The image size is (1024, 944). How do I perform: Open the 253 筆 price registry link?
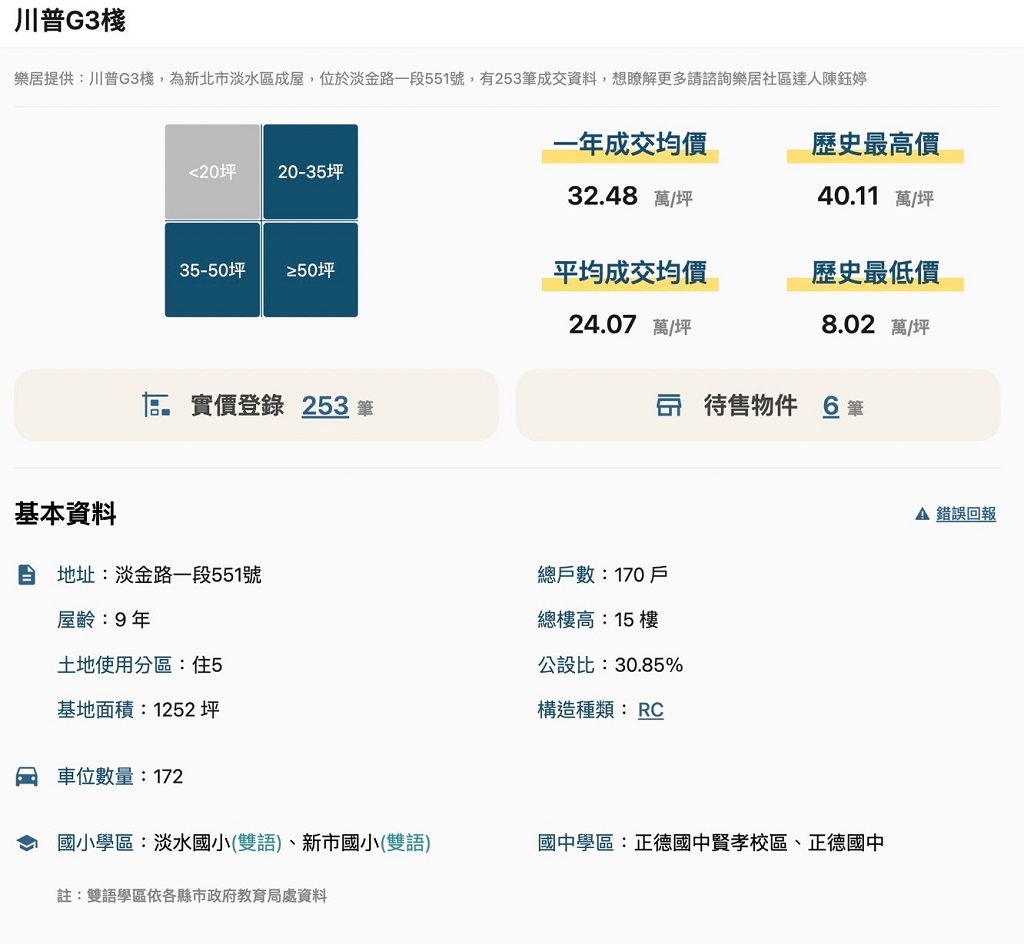click(x=325, y=406)
